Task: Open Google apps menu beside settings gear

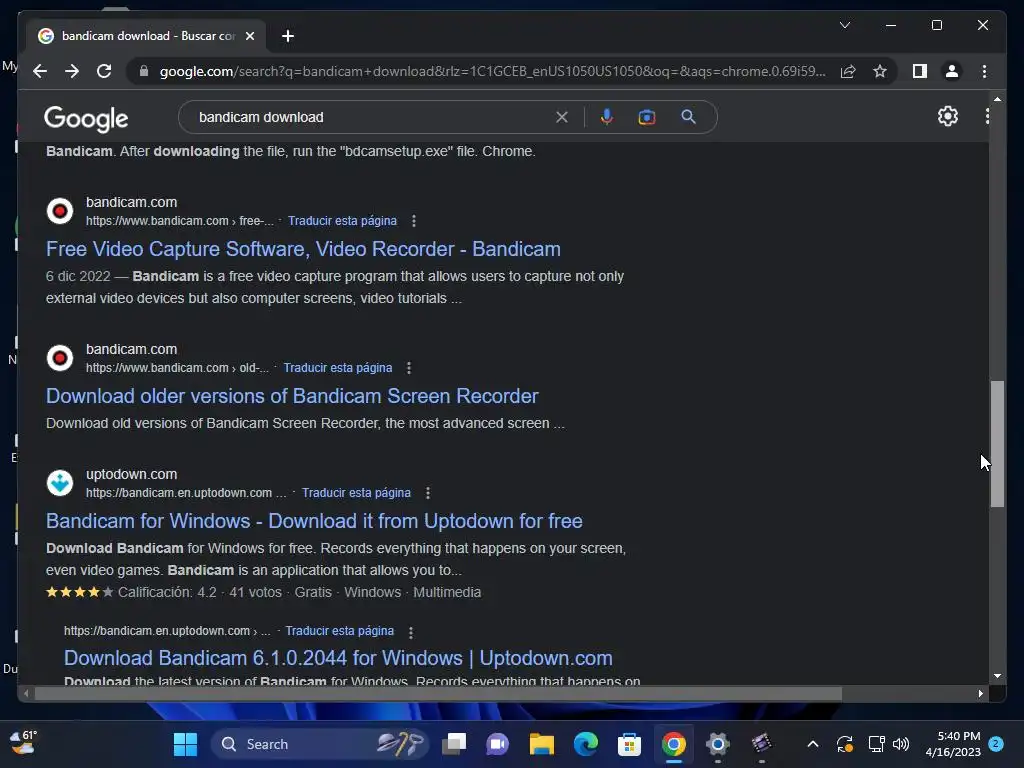Action: (x=987, y=116)
